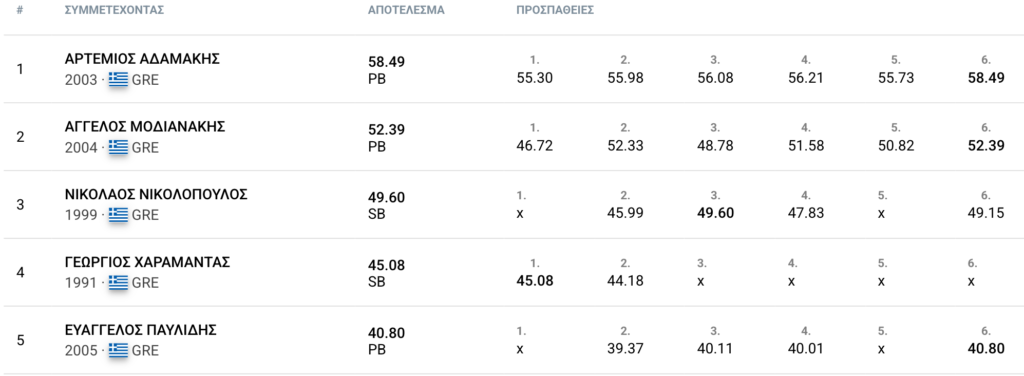This screenshot has height=376, width=1024.
Task: Click the Greek flag under ΕΥΑΓΓΕΛΟΣ ΠΑΥΛΙΔΗΣ
Action: point(118,351)
